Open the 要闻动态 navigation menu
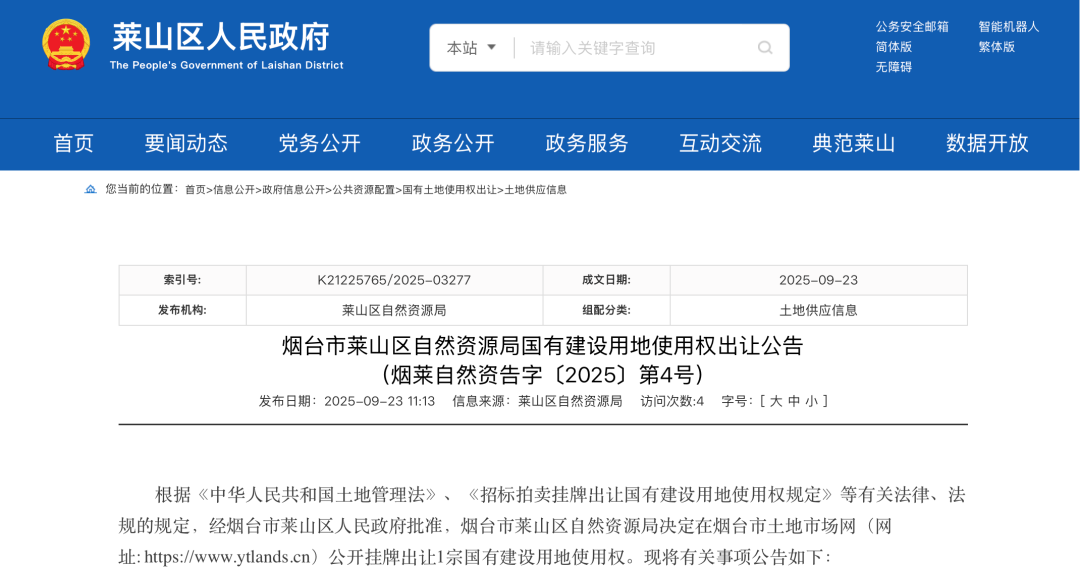 coord(186,143)
